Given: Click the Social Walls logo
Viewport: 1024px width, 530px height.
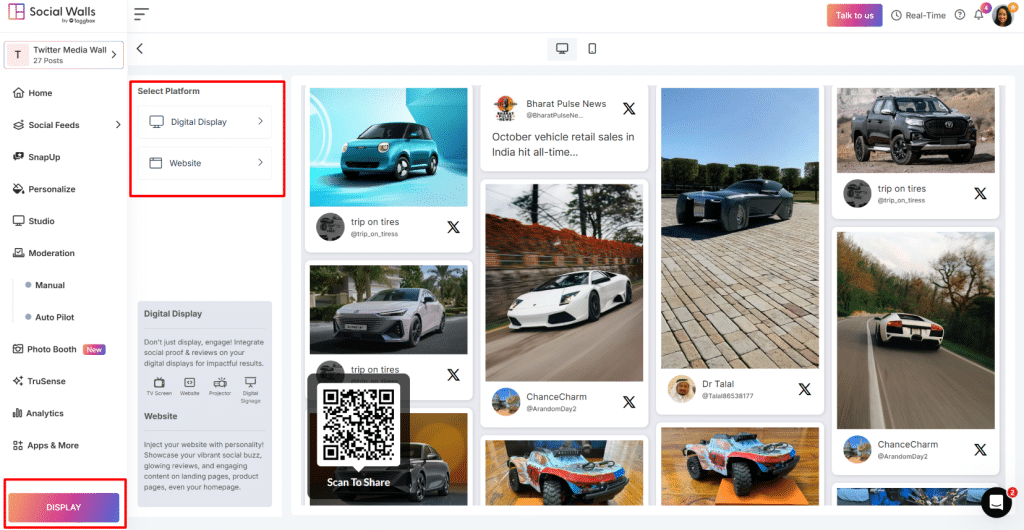Looking at the screenshot, I should tap(52, 13).
